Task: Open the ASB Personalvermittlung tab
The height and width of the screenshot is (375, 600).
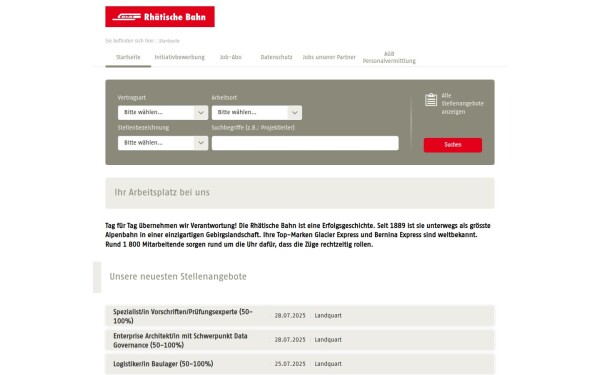Action: [x=389, y=57]
